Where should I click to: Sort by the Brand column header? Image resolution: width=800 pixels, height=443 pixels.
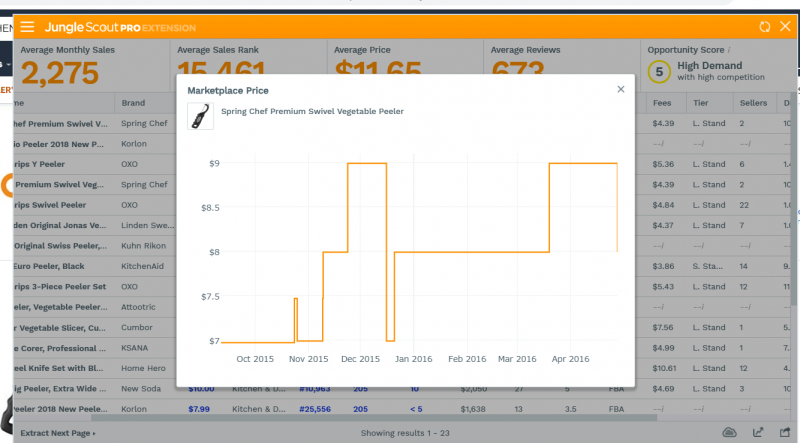133,103
